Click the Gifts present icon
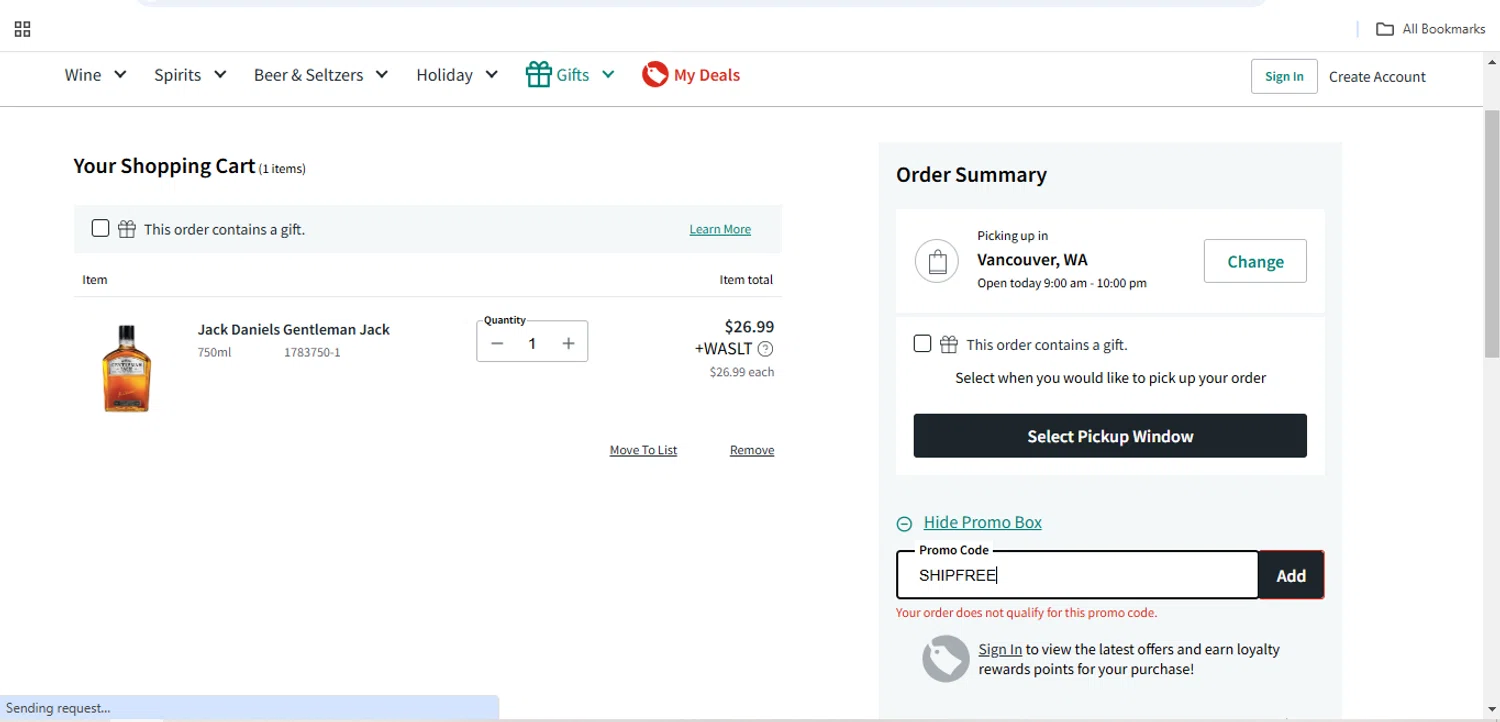Screen dimensions: 1500x722 tap(539, 74)
